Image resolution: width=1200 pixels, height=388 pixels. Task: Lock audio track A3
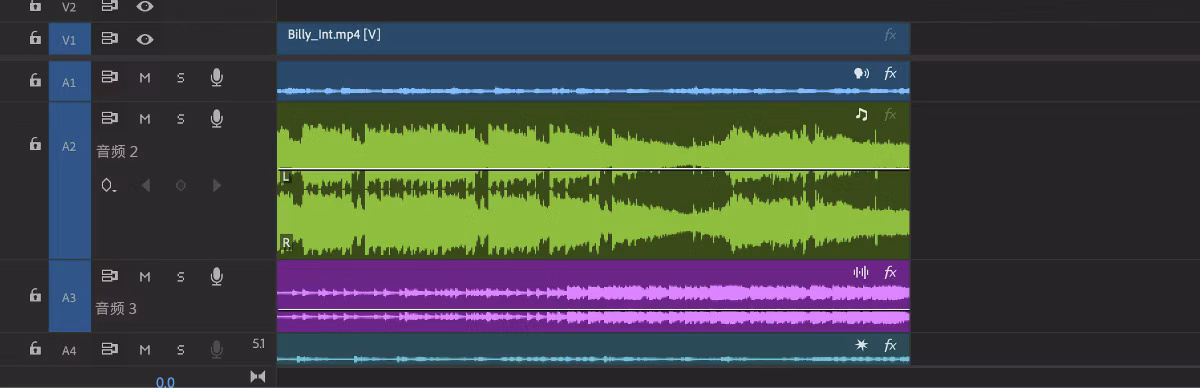pyautogui.click(x=35, y=296)
